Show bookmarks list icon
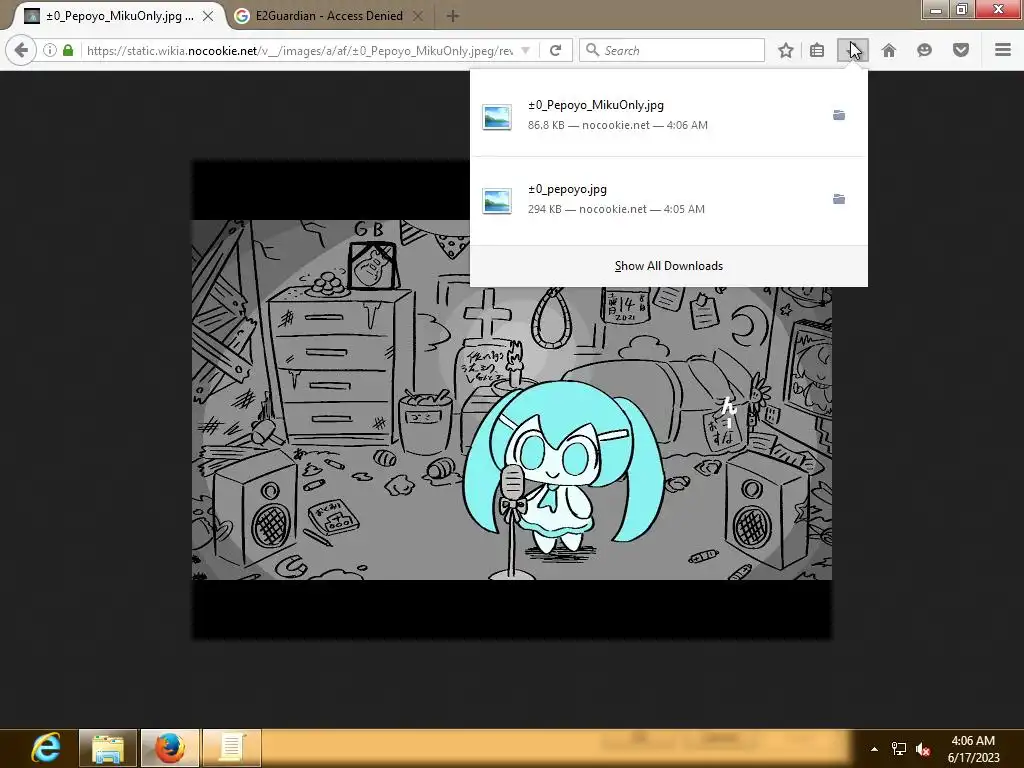Viewport: 1024px width, 768px height. (817, 50)
